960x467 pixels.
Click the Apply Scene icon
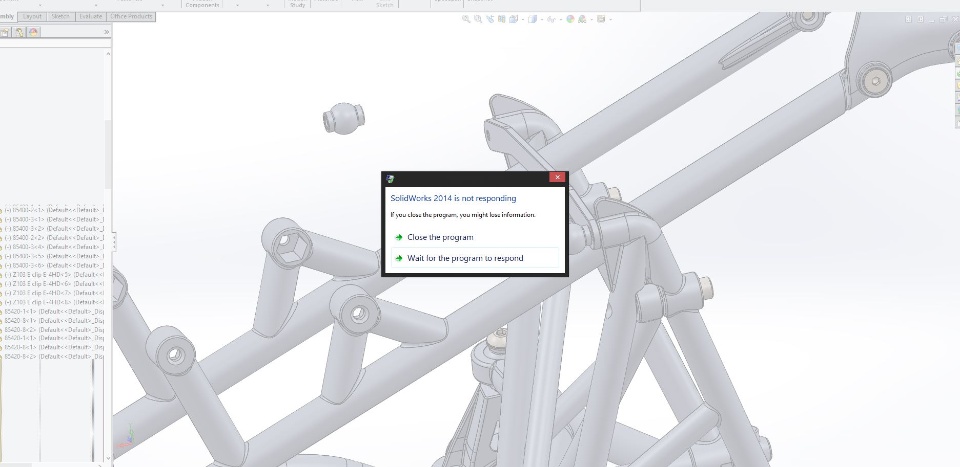coord(582,19)
